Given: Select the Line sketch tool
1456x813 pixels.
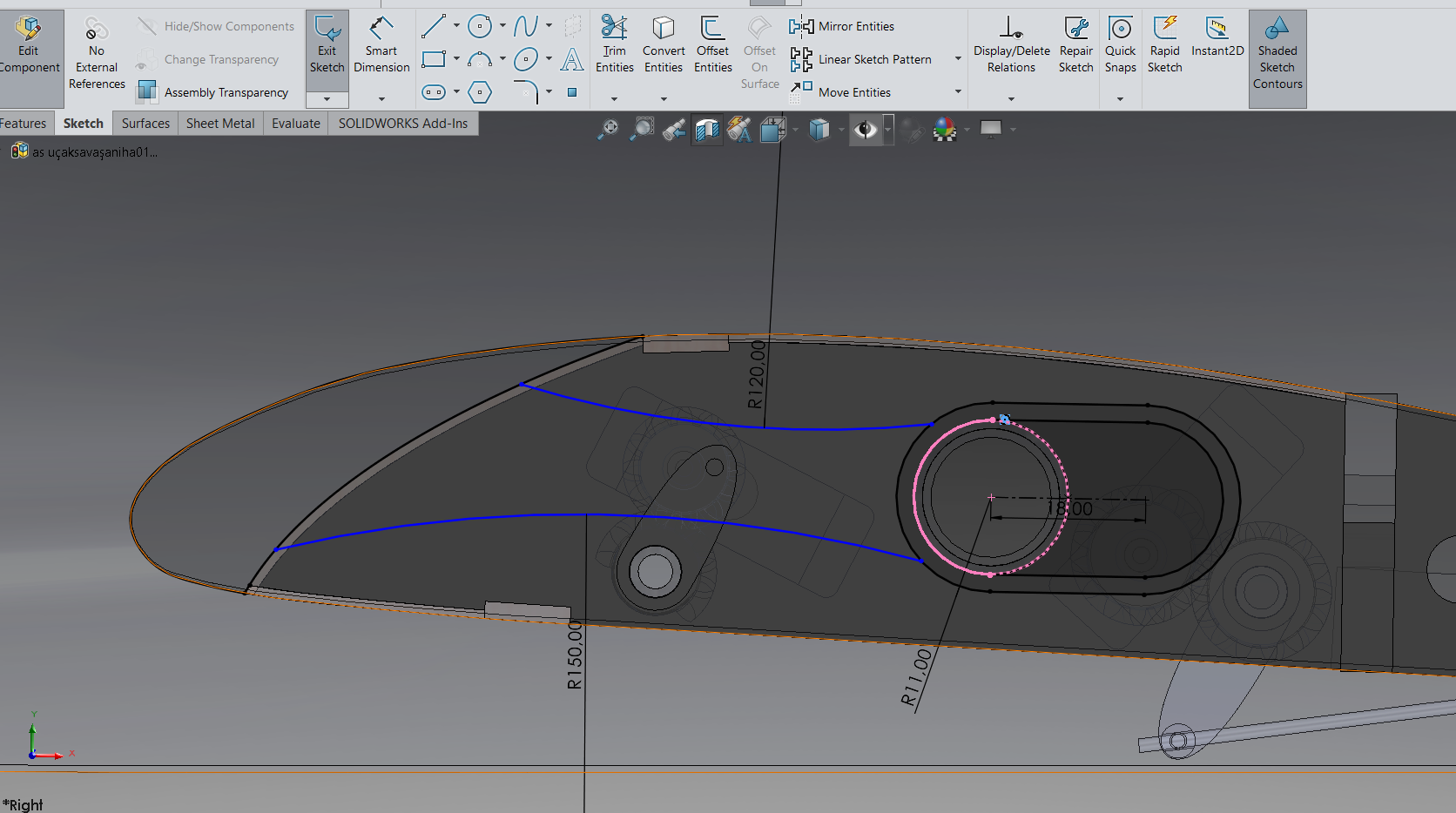Looking at the screenshot, I should click(433, 26).
